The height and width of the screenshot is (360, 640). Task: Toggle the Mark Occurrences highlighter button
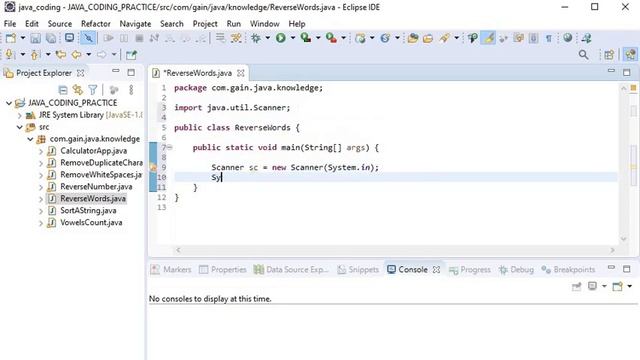pyautogui.click(x=488, y=38)
